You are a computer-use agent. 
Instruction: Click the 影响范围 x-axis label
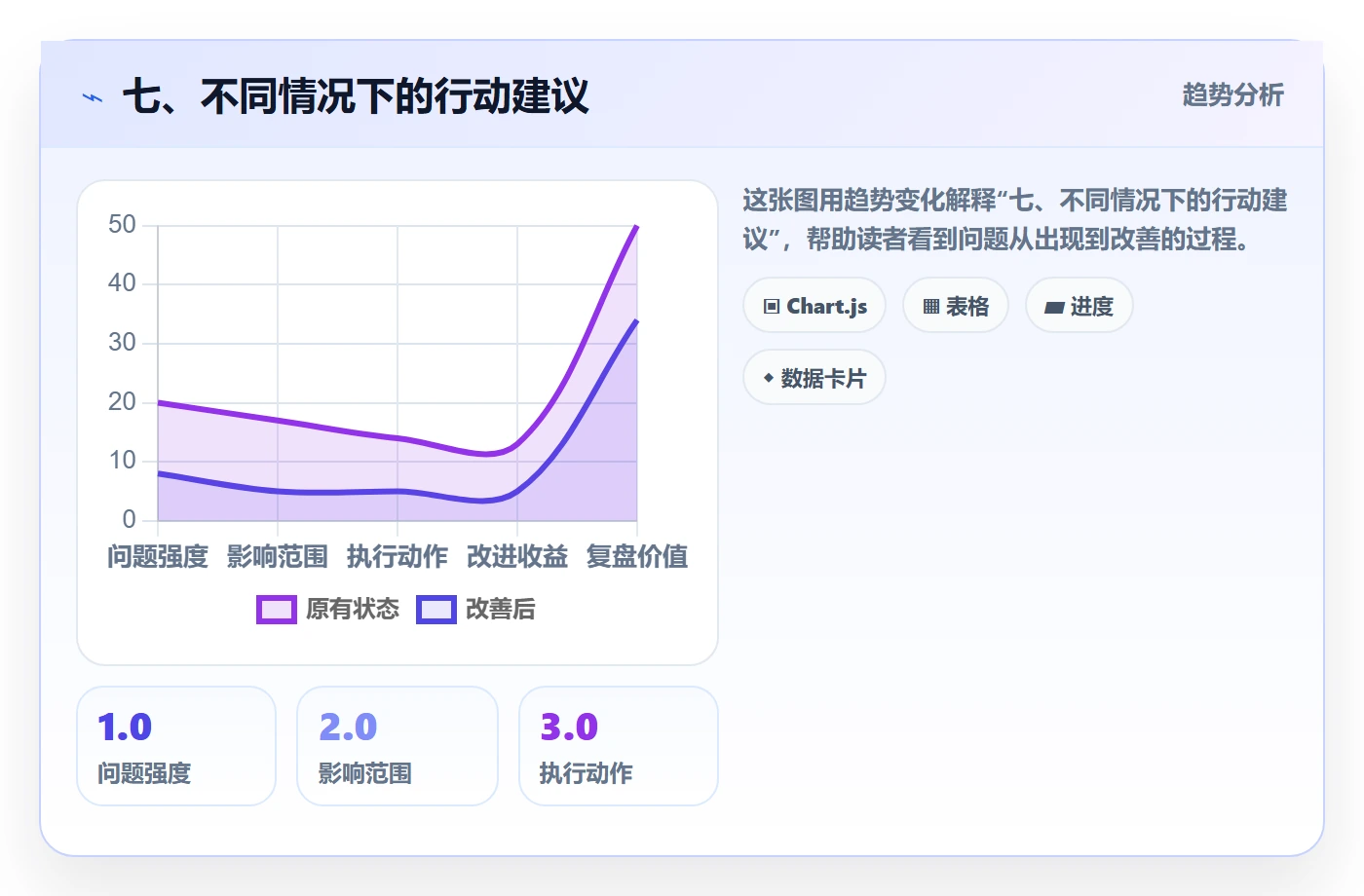tap(278, 557)
